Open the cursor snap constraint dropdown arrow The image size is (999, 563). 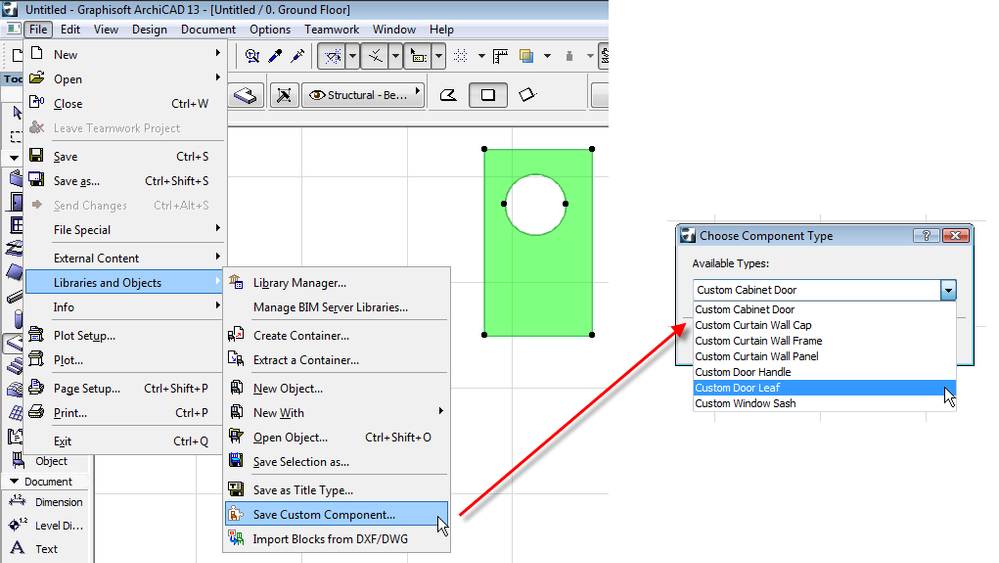pos(438,56)
